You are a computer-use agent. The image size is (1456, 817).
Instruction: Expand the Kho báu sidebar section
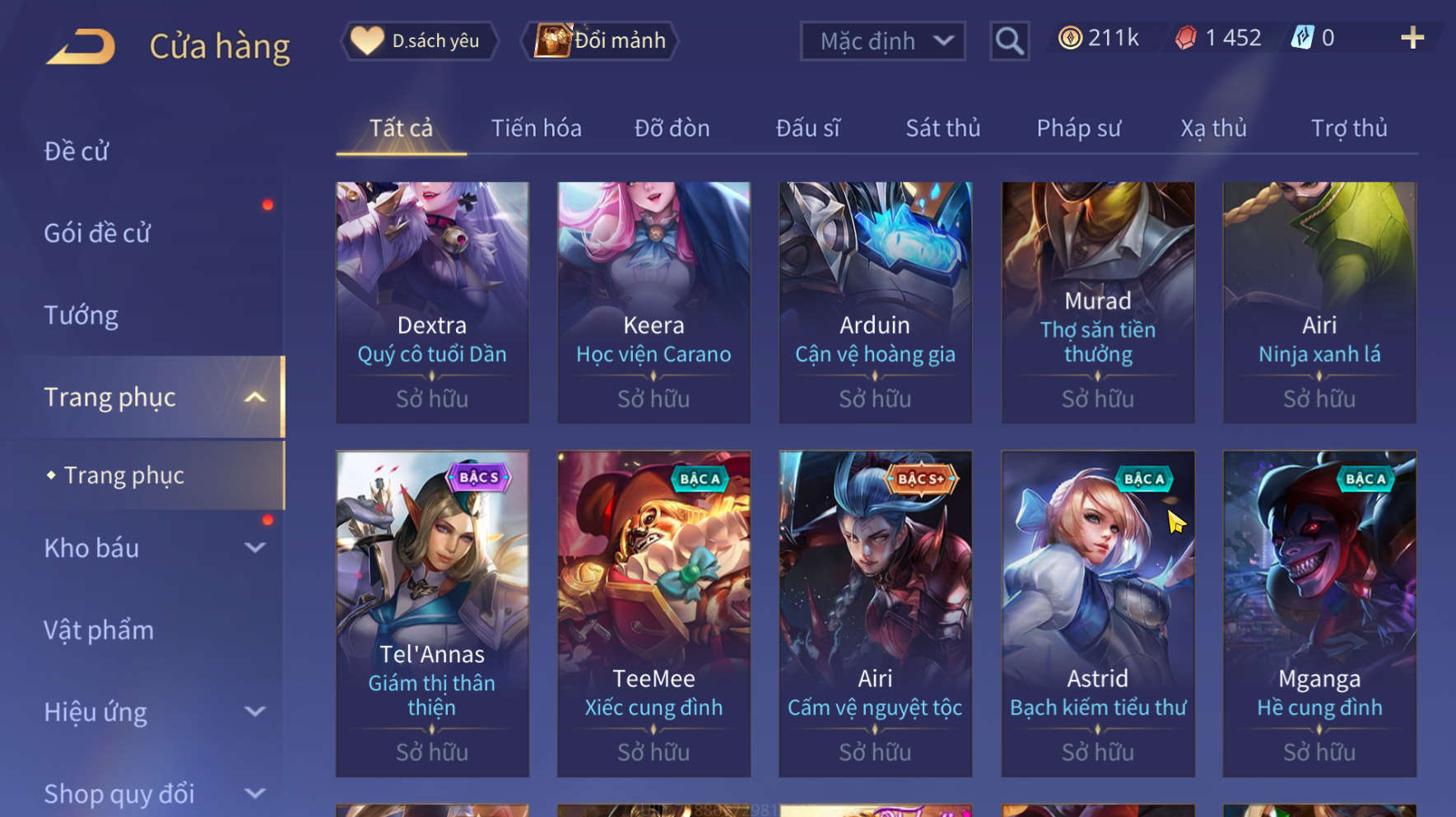pos(255,548)
